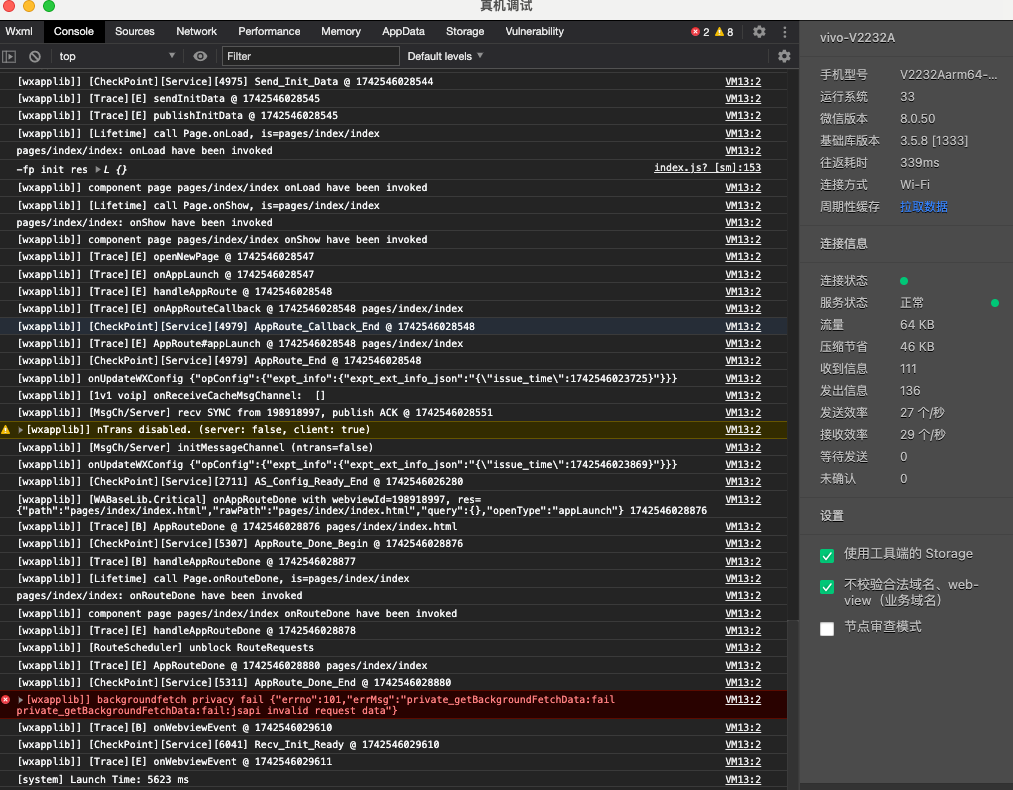This screenshot has height=790, width=1013.
Task: Open the three-dot DevTools menu
Action: [784, 32]
